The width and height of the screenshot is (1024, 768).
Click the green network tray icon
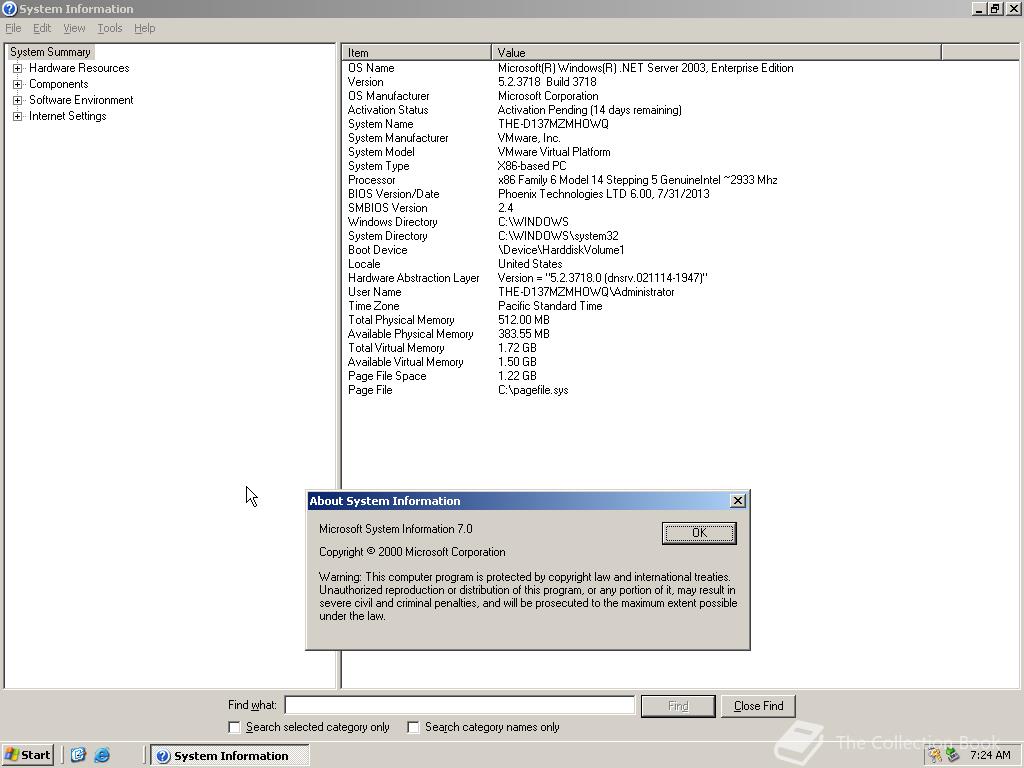[x=953, y=756]
